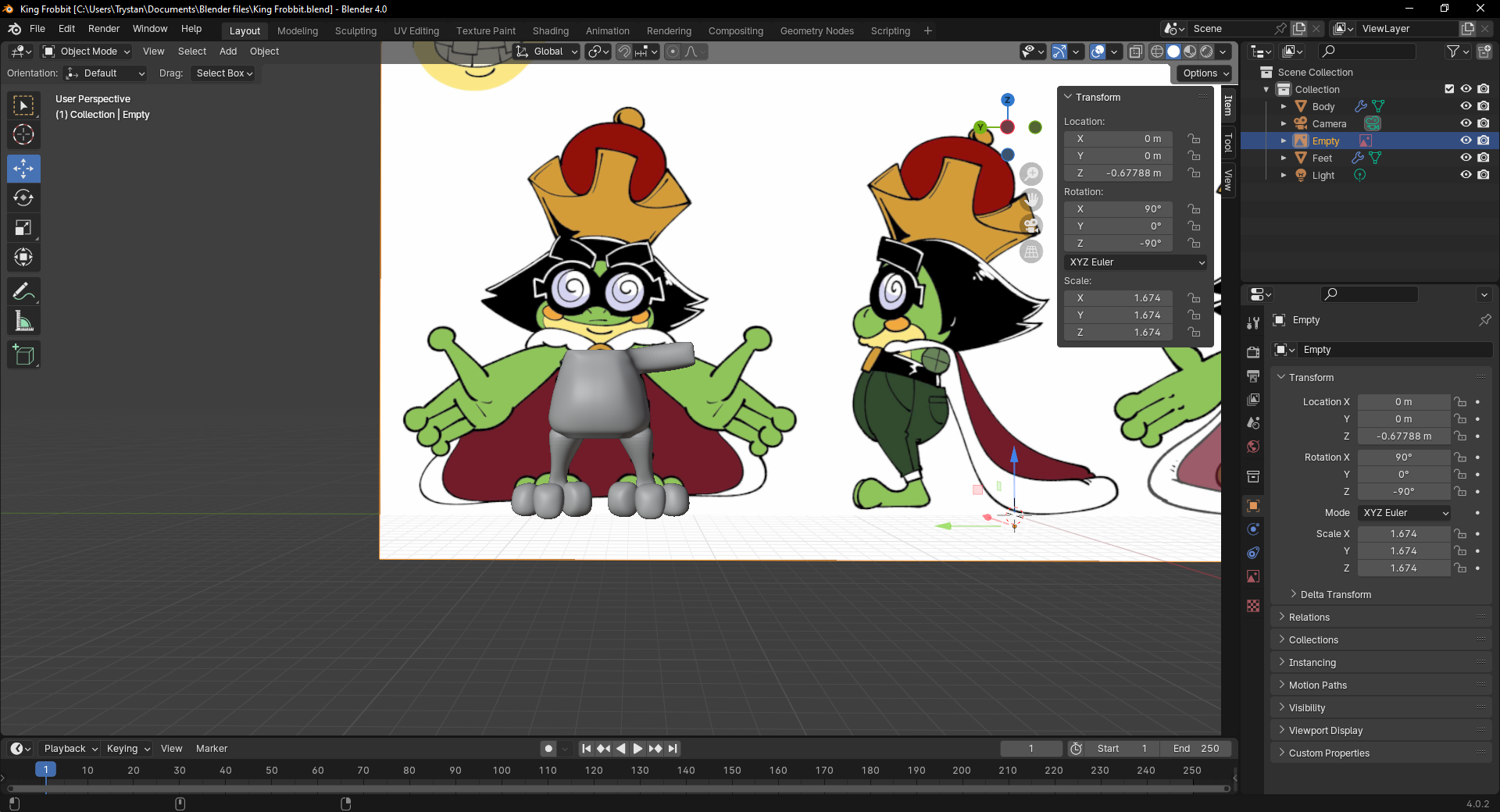Select the Cursor tool in the toolbar
Image resolution: width=1500 pixels, height=812 pixels.
click(23, 135)
